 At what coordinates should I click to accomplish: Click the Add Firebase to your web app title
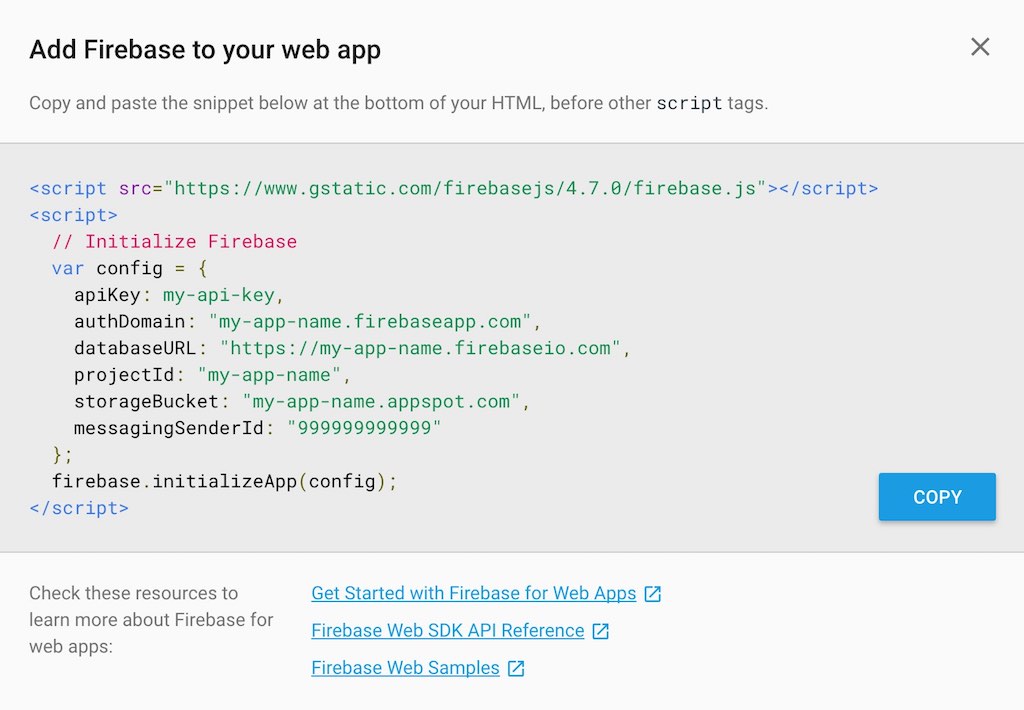pyautogui.click(x=204, y=49)
